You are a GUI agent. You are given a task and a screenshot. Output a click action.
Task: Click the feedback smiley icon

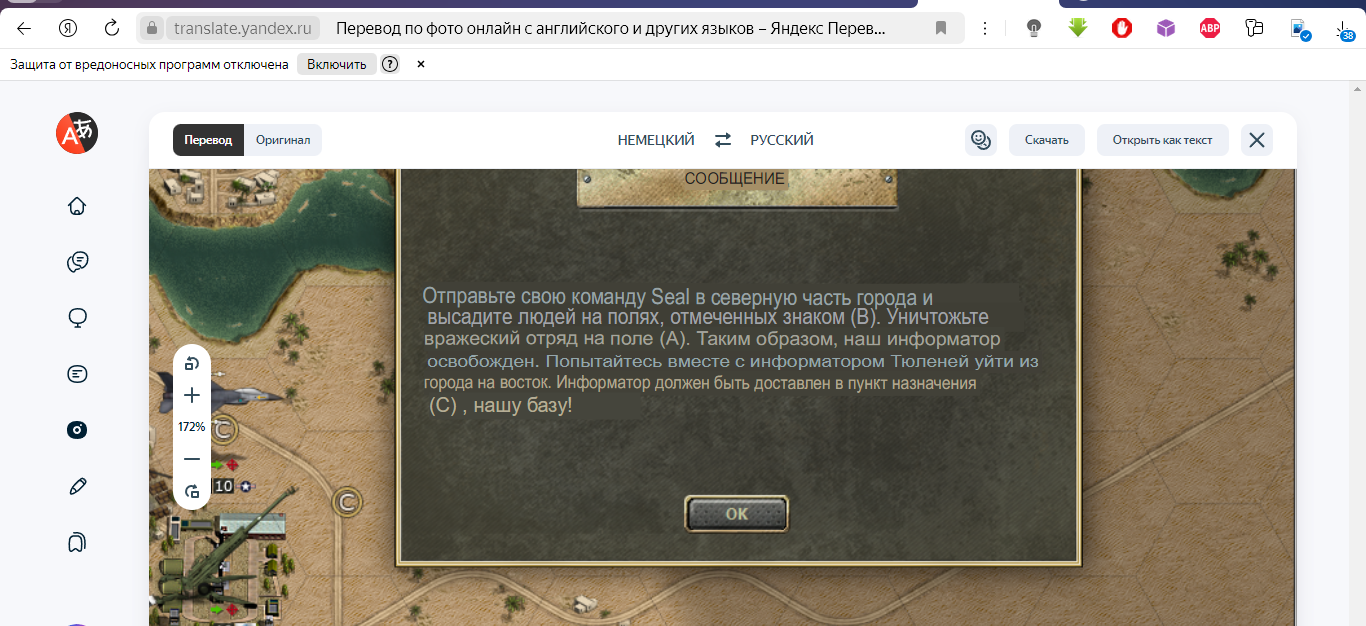point(980,140)
